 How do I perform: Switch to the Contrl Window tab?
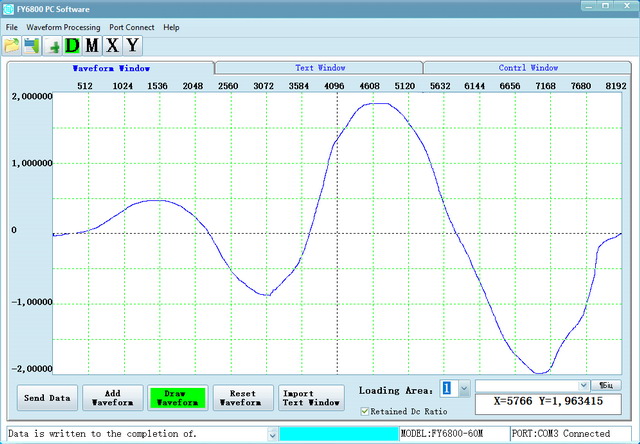(x=528, y=68)
